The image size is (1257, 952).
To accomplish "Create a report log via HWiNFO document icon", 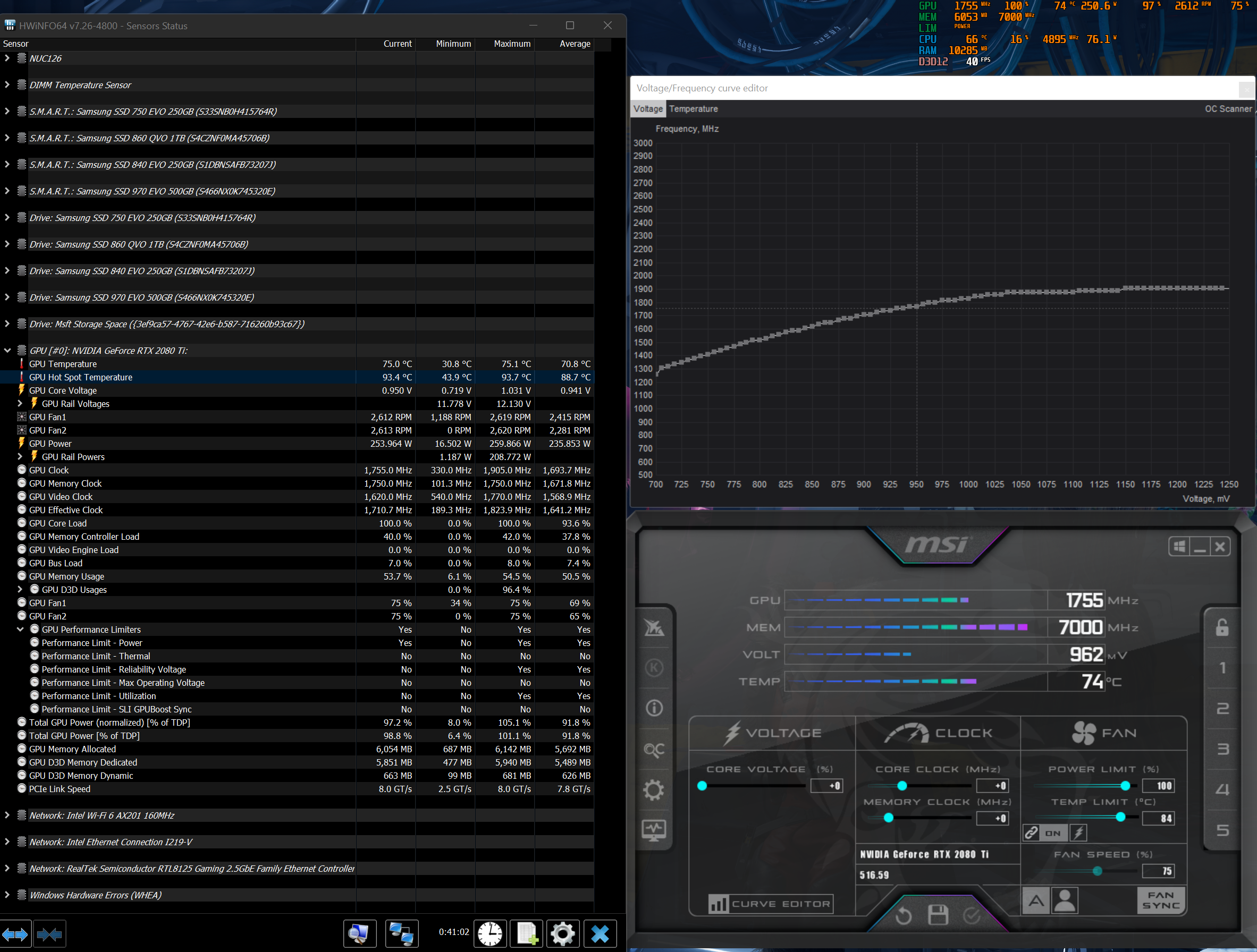I will 527,933.
